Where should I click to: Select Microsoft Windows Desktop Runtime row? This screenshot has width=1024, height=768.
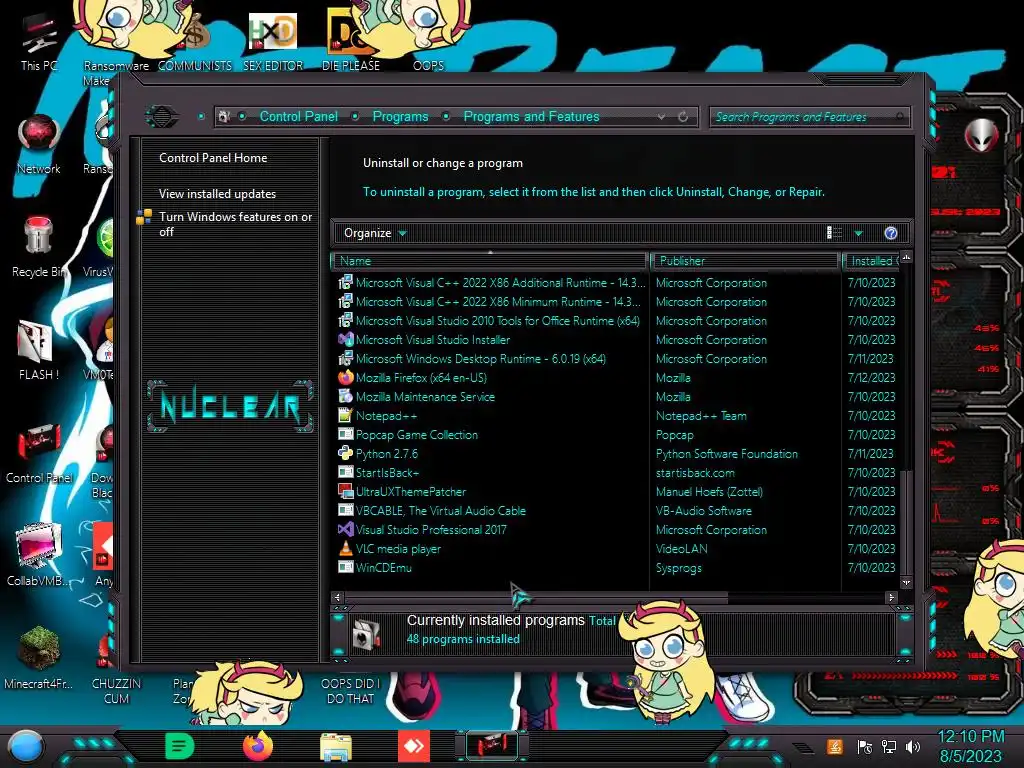[x=617, y=359]
